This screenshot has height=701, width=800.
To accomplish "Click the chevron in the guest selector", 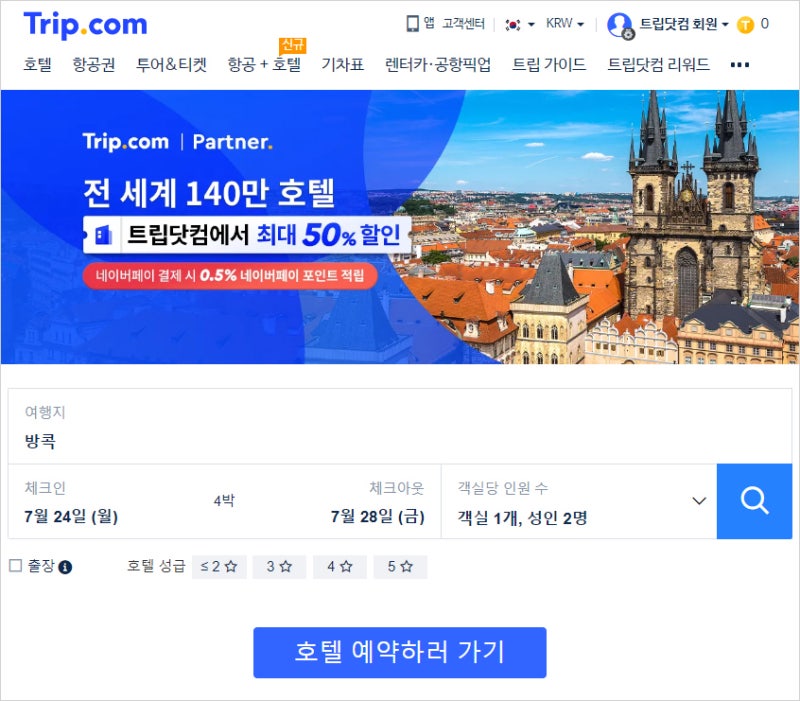I will click(x=699, y=501).
